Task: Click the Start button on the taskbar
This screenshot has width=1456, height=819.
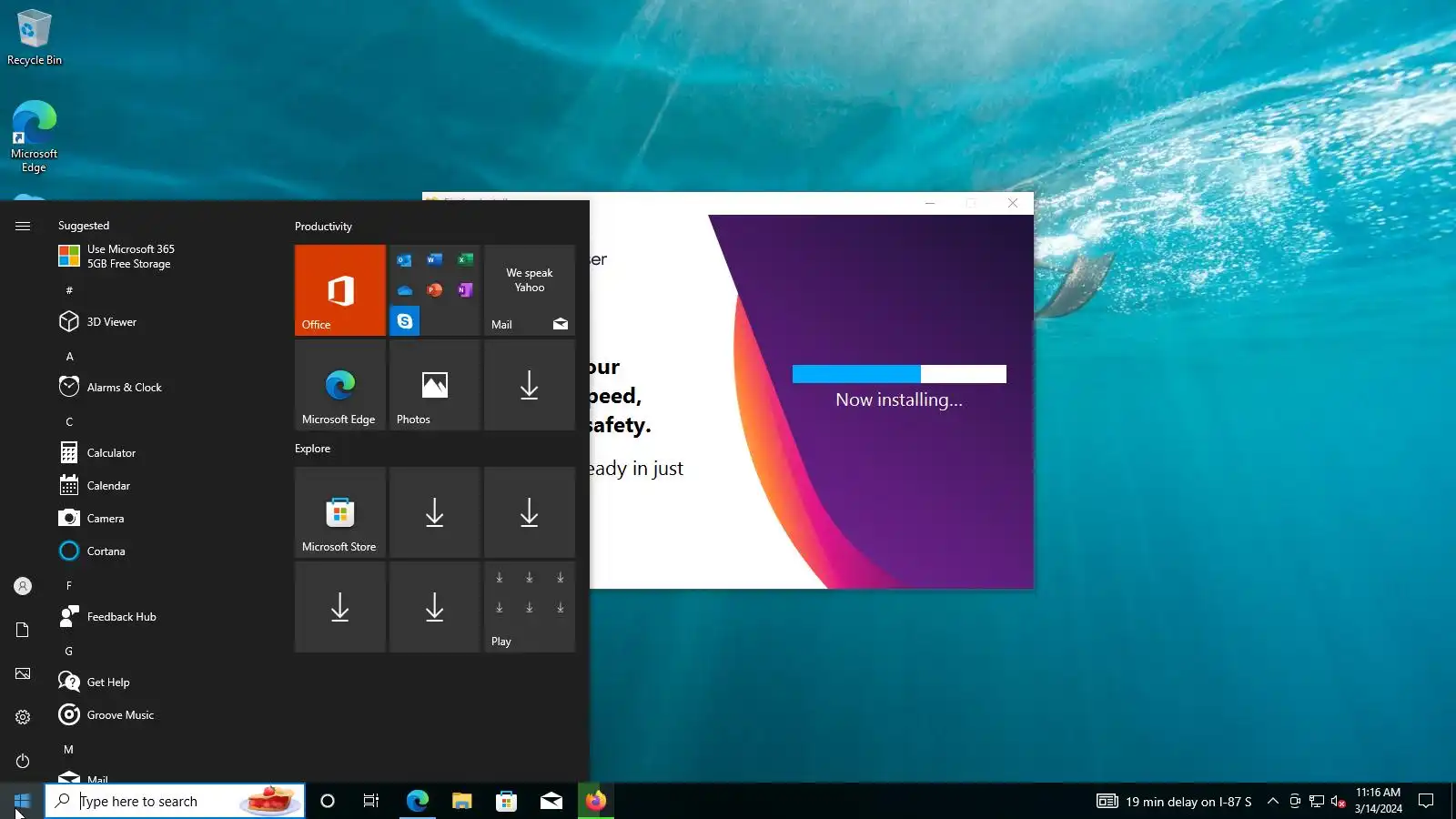Action: (22, 801)
